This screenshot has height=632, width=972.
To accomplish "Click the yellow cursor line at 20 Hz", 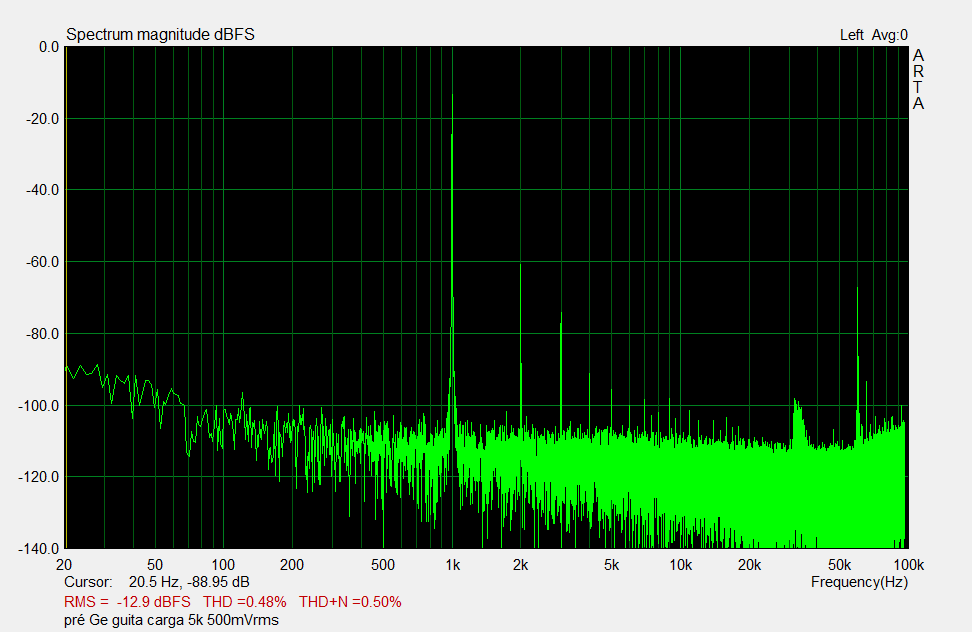I will pyautogui.click(x=66, y=297).
